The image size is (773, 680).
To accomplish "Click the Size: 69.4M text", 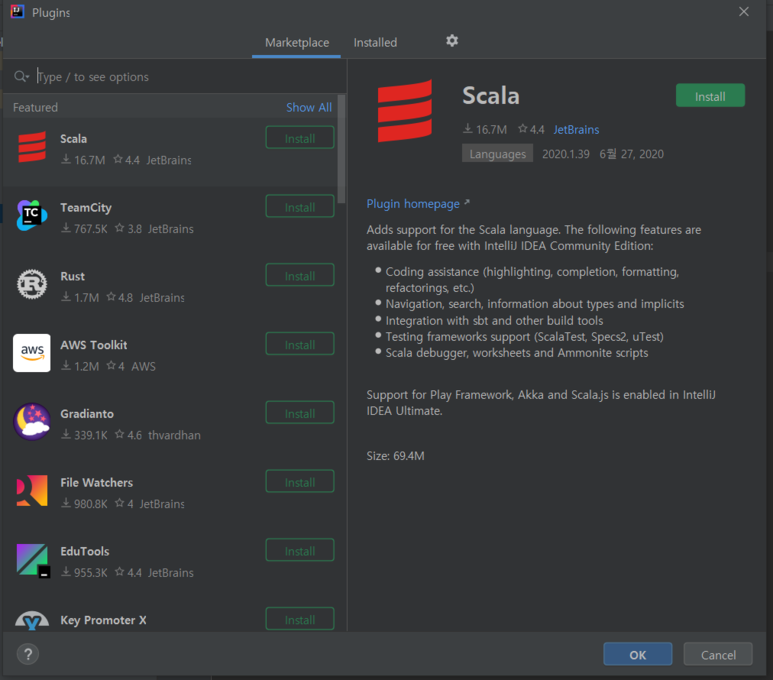I will click(395, 456).
